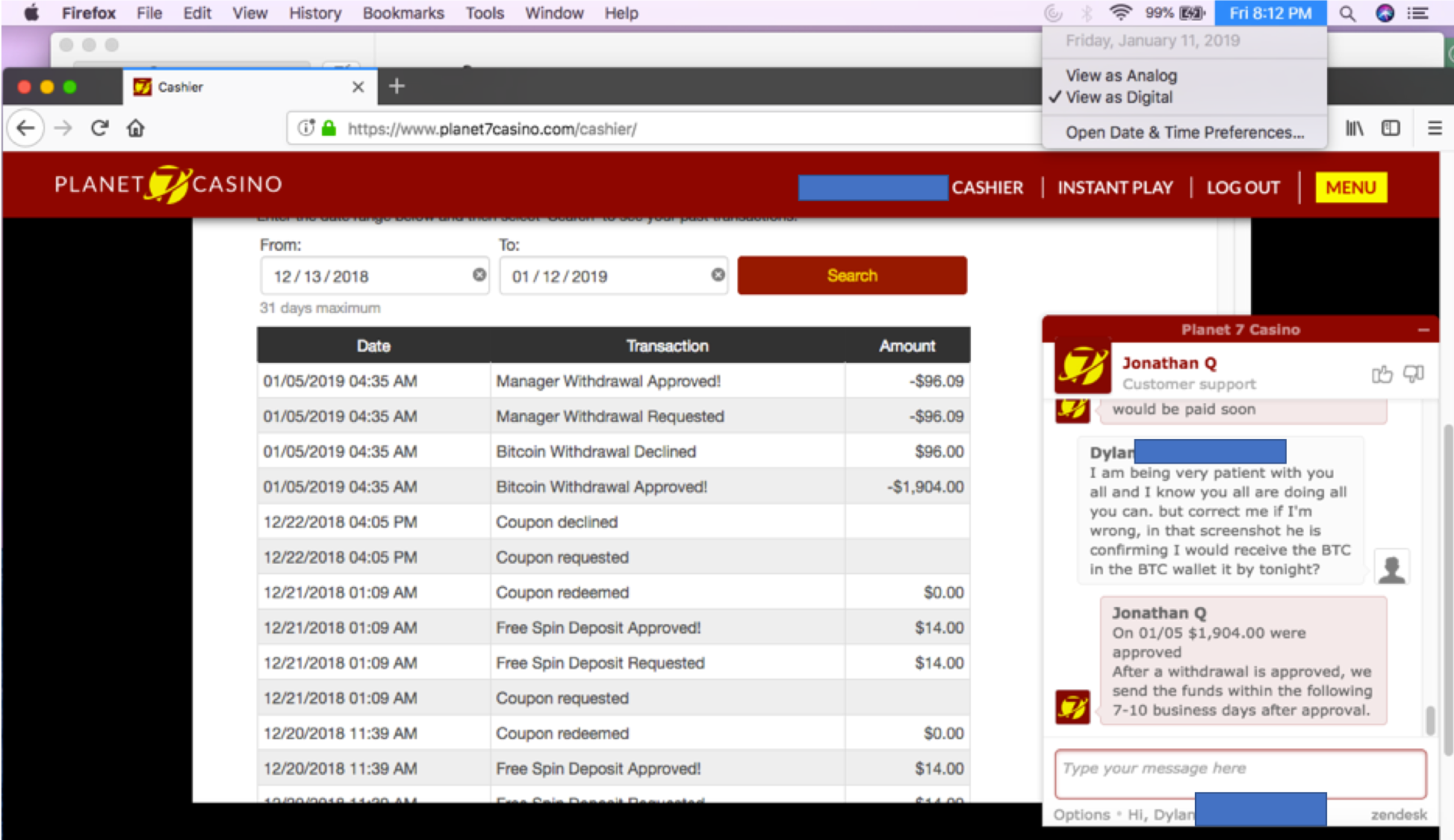Select View as Analog clock option
Screen dimensions: 1454x840
point(1121,75)
